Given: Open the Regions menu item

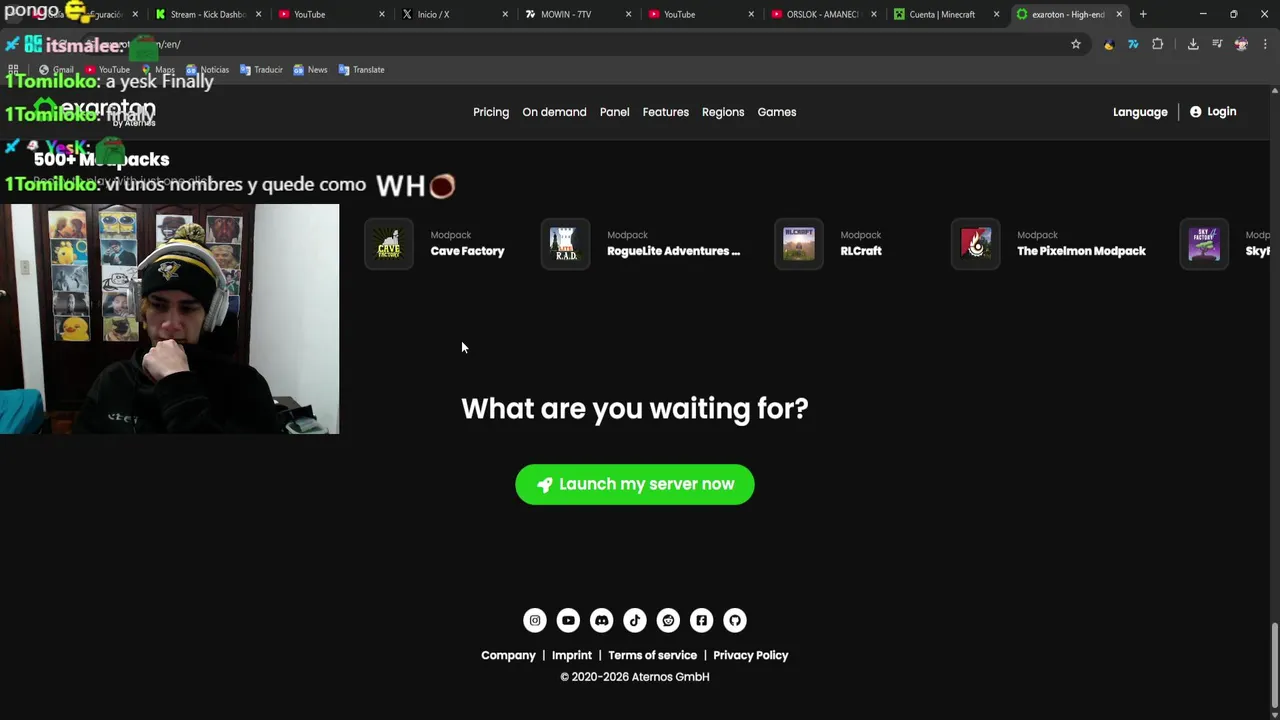Looking at the screenshot, I should pyautogui.click(x=723, y=112).
